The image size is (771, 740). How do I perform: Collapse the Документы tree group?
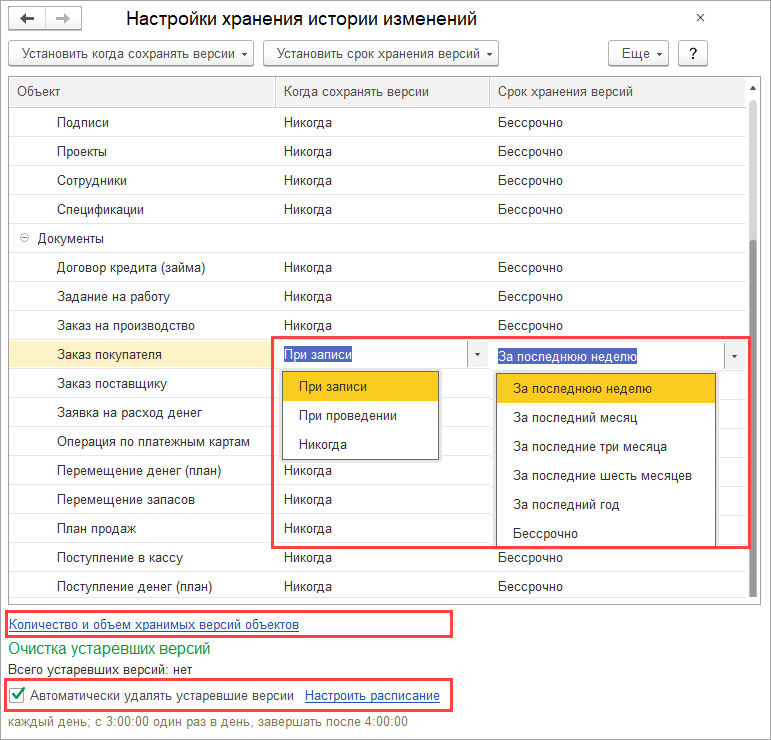(25, 239)
